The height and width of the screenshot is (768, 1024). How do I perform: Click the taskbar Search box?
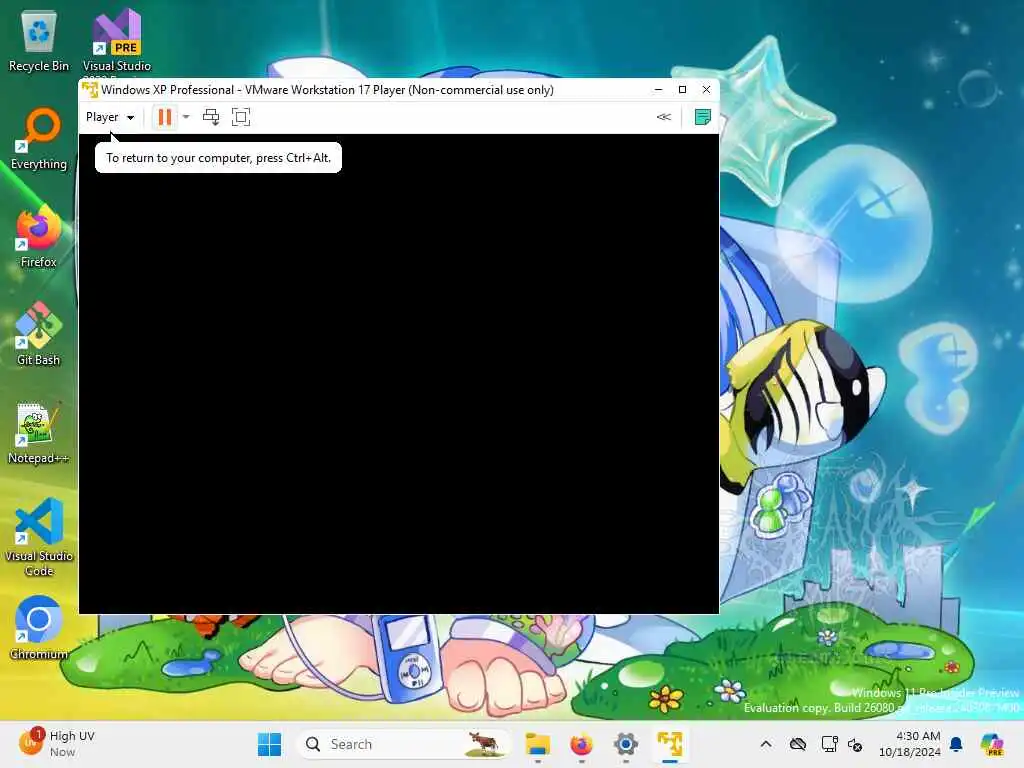click(402, 744)
